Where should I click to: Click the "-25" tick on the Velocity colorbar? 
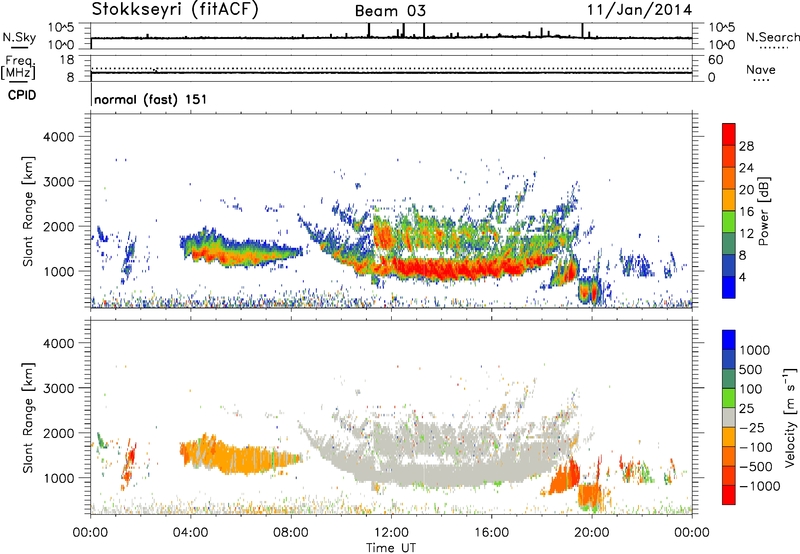coord(752,427)
